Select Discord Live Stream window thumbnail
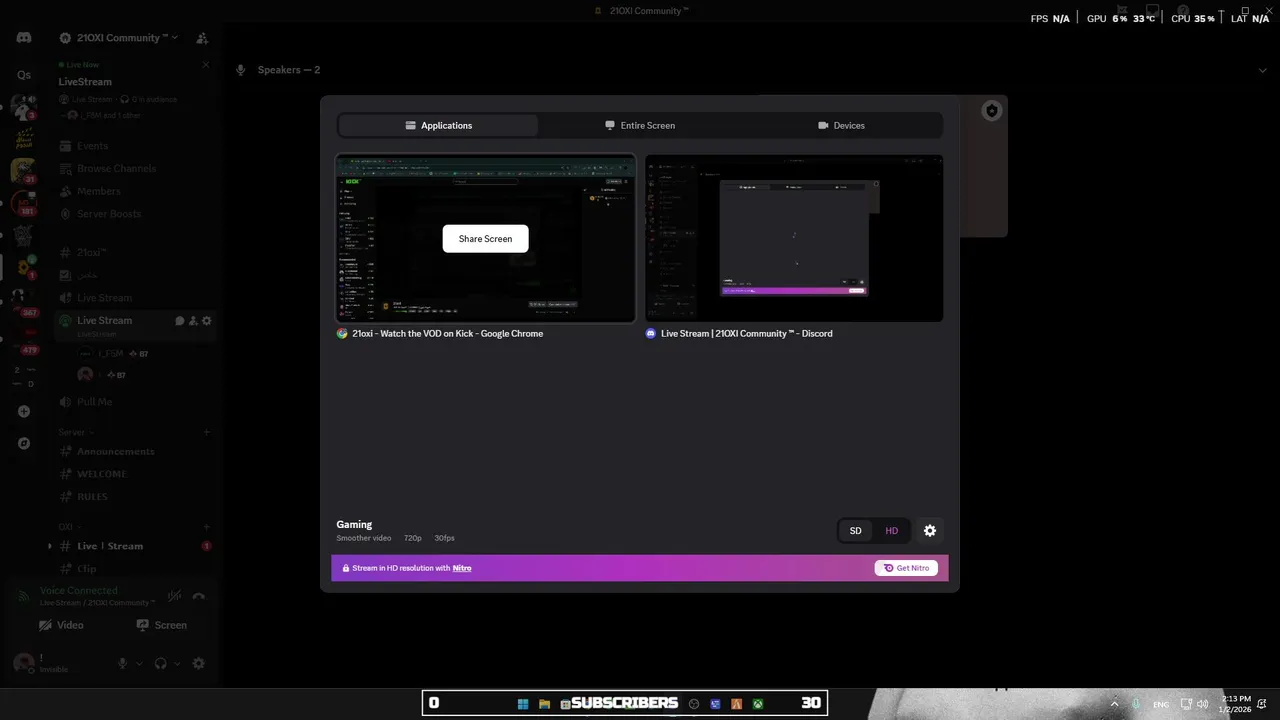1280x720 pixels. (x=794, y=238)
